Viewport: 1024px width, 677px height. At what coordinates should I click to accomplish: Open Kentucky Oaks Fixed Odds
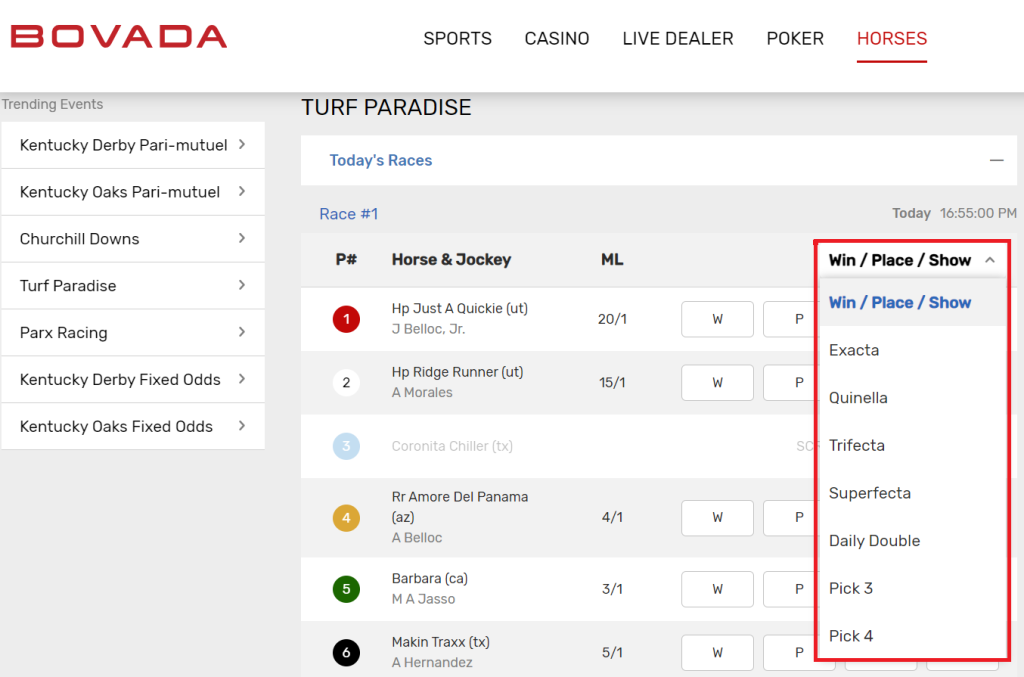[133, 426]
